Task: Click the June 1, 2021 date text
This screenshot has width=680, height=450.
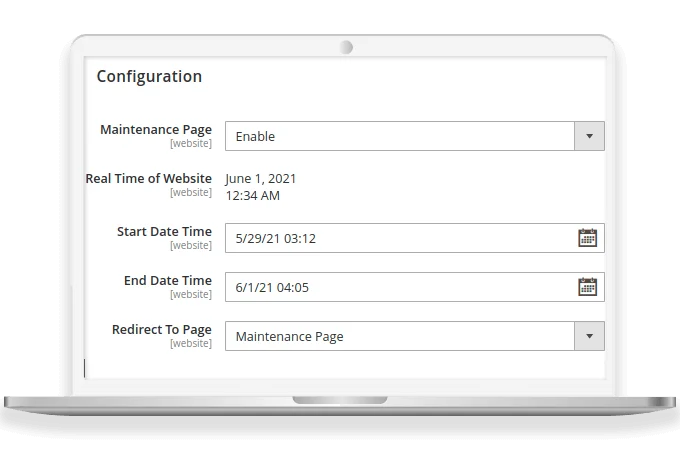Action: coord(261,179)
